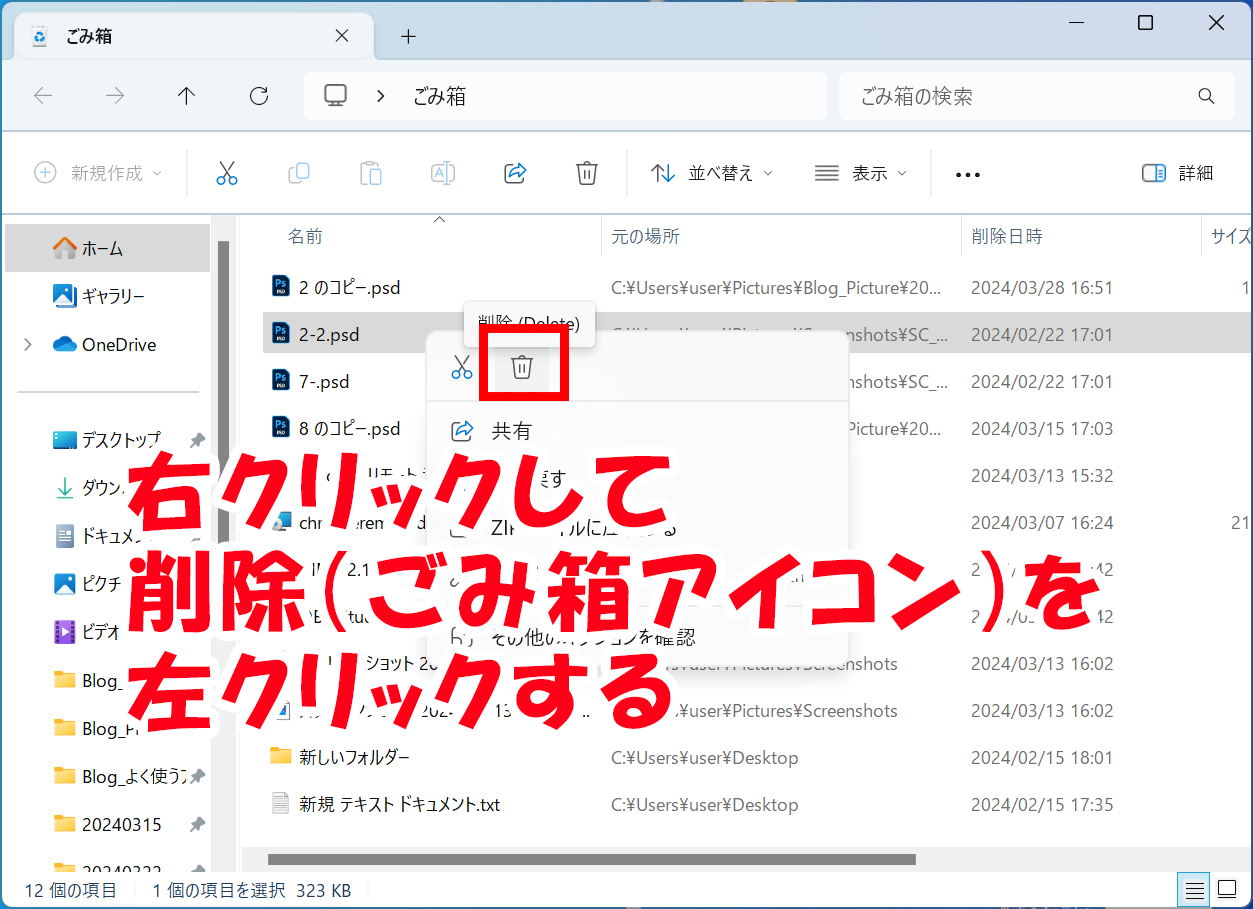This screenshot has height=909, width=1253.
Task: Click the toolbar share icon
Action: [515, 173]
